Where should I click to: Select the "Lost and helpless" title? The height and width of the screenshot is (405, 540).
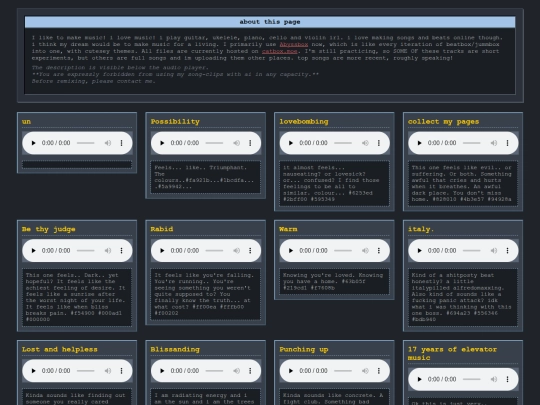(x=60, y=349)
